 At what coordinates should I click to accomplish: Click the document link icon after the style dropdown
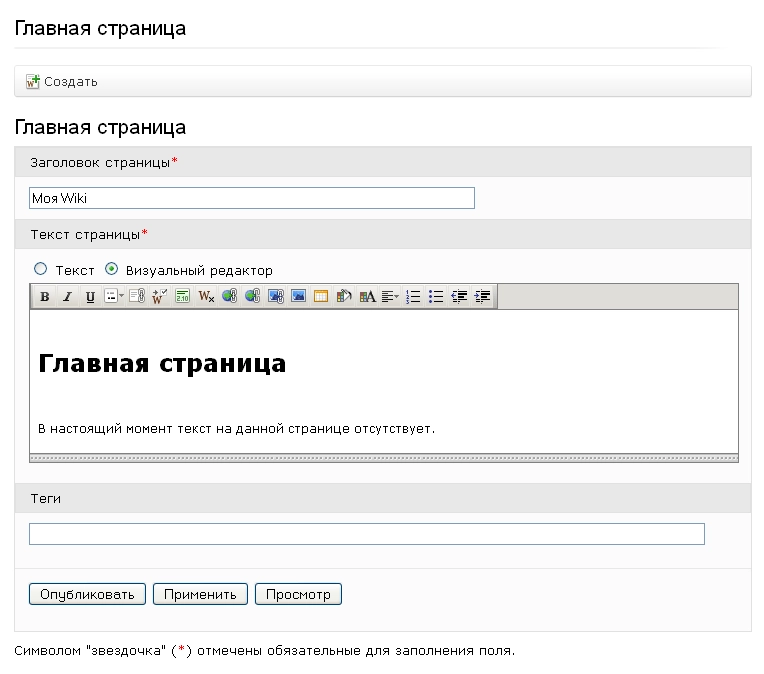click(137, 296)
